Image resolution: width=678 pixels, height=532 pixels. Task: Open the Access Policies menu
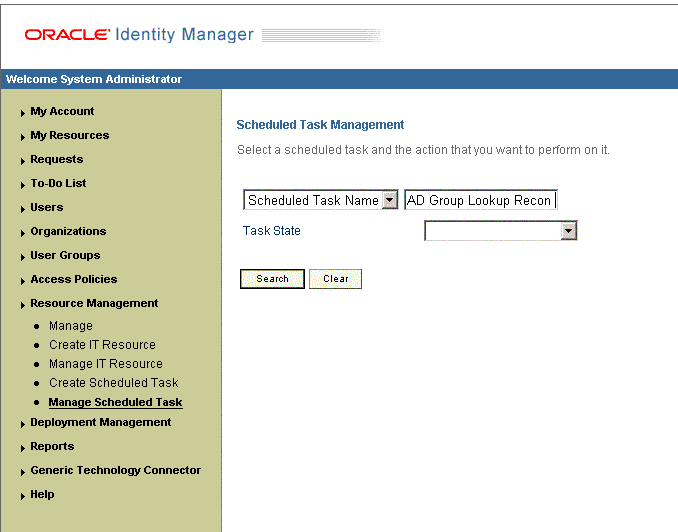coord(74,279)
